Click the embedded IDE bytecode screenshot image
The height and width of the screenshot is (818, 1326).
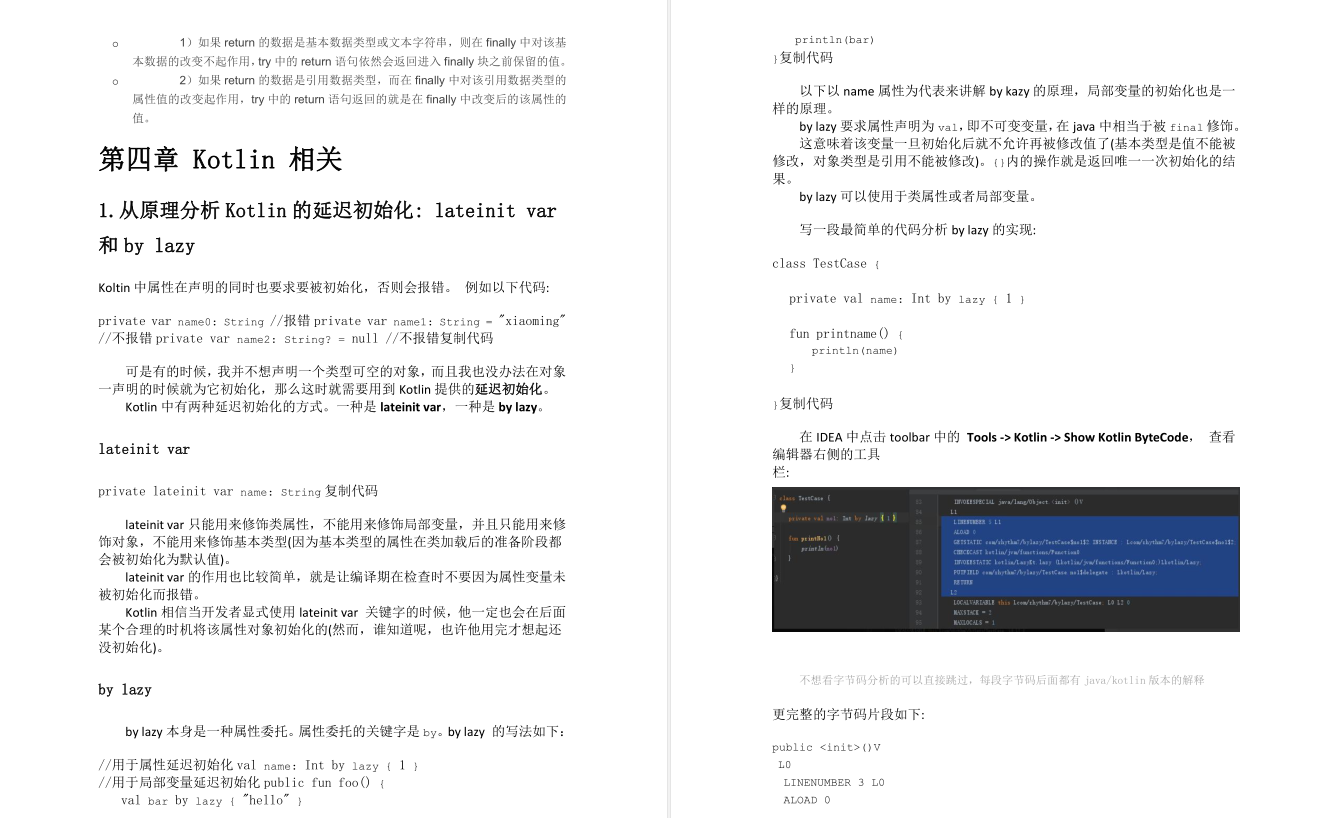click(1006, 558)
